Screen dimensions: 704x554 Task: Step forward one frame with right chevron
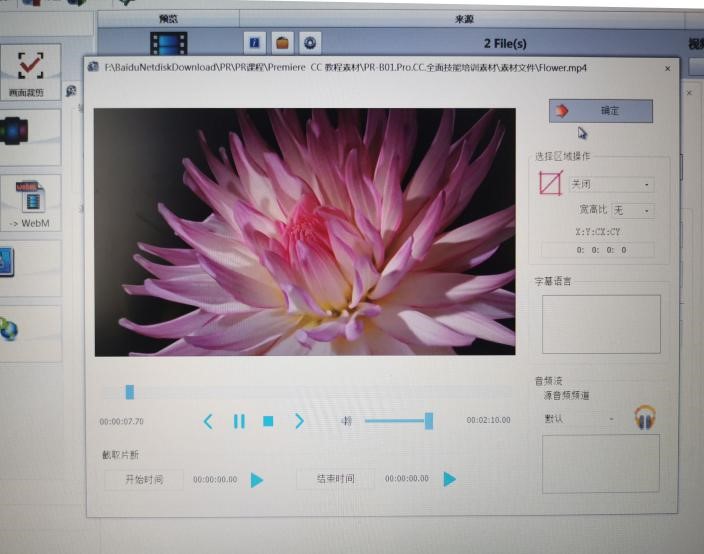[x=299, y=421]
